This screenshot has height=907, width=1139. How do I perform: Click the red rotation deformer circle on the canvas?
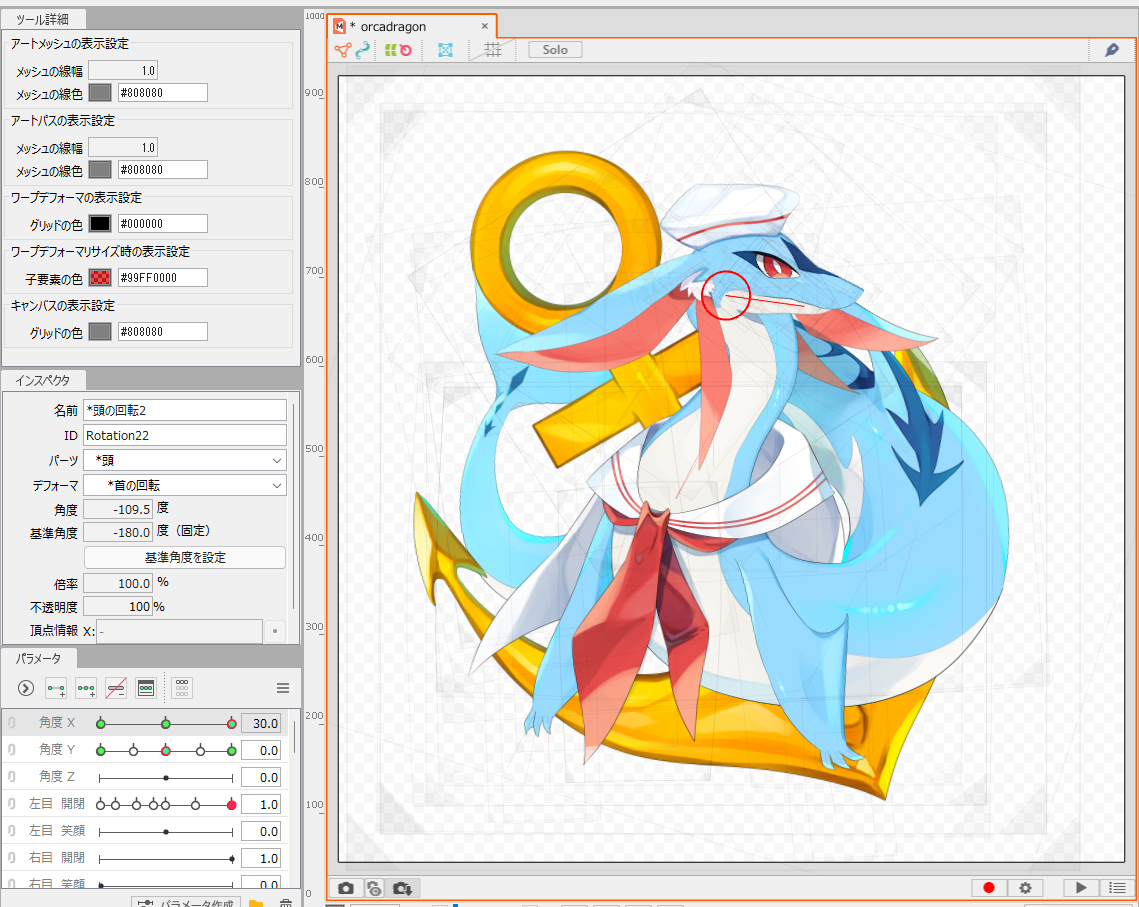coord(726,295)
